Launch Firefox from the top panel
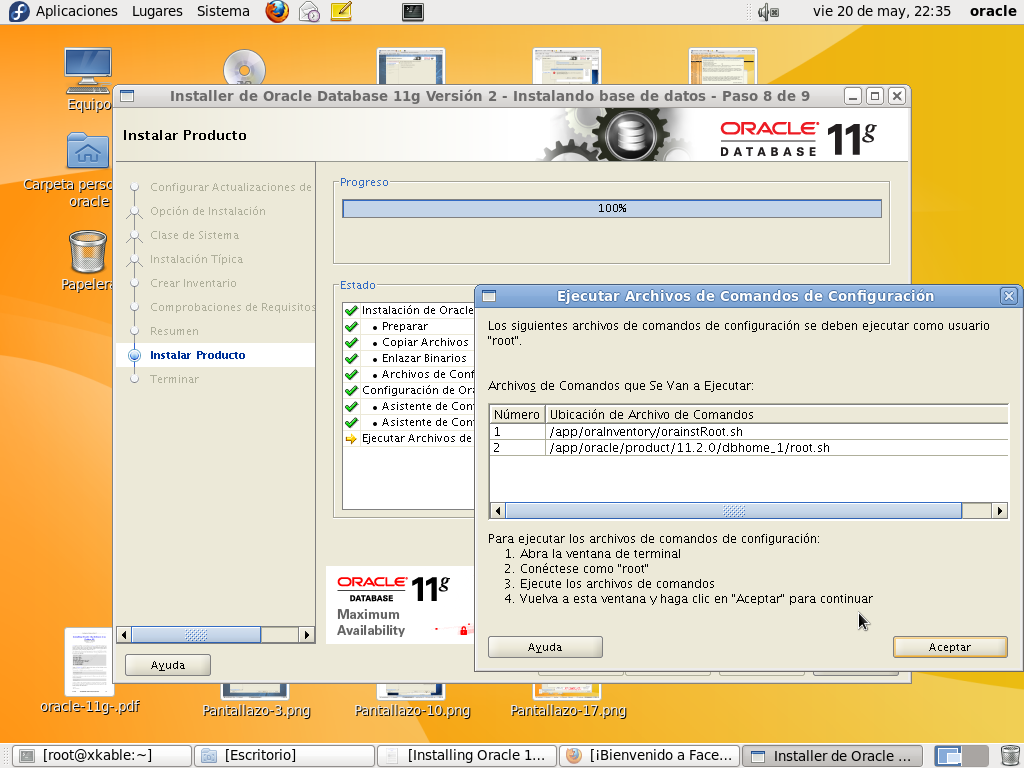This screenshot has width=1024, height=768. pyautogui.click(x=277, y=11)
